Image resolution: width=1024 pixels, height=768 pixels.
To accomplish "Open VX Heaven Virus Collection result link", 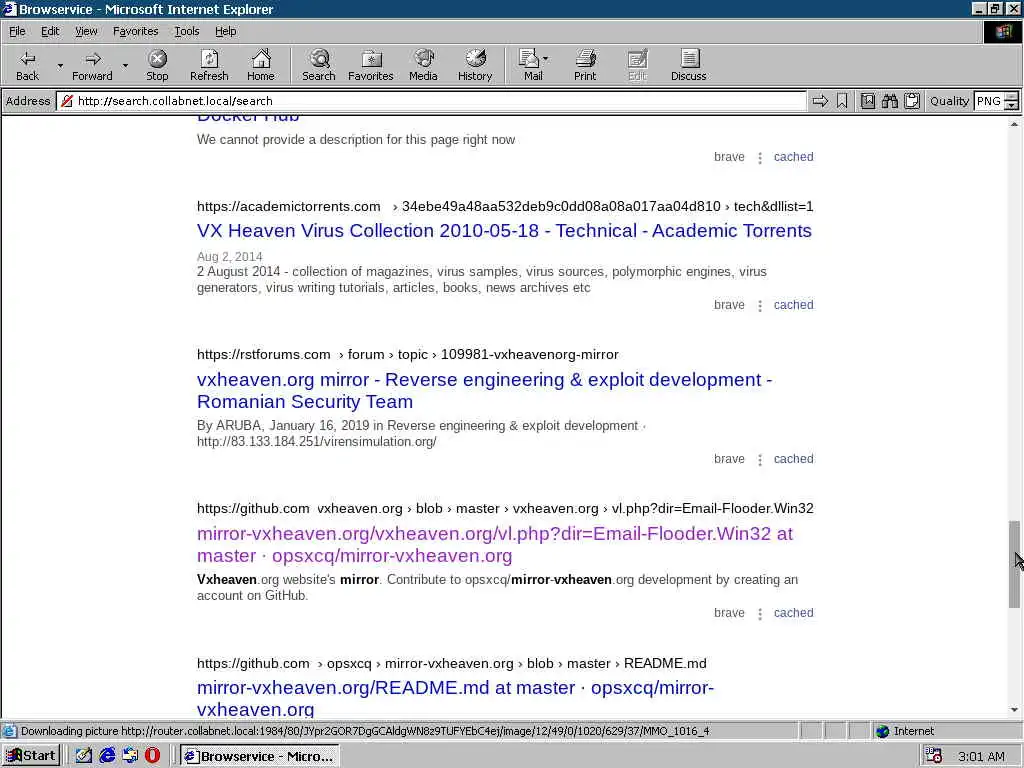I will pyautogui.click(x=504, y=231).
